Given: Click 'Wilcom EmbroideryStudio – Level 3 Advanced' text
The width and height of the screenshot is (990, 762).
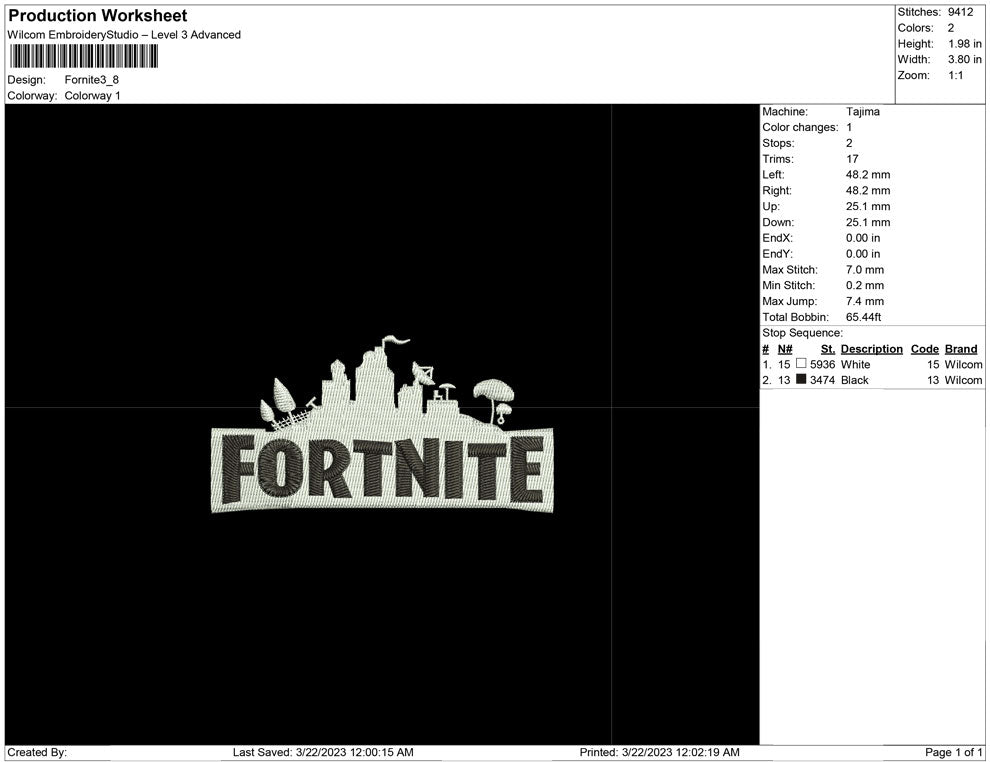Looking at the screenshot, I should 124,35.
